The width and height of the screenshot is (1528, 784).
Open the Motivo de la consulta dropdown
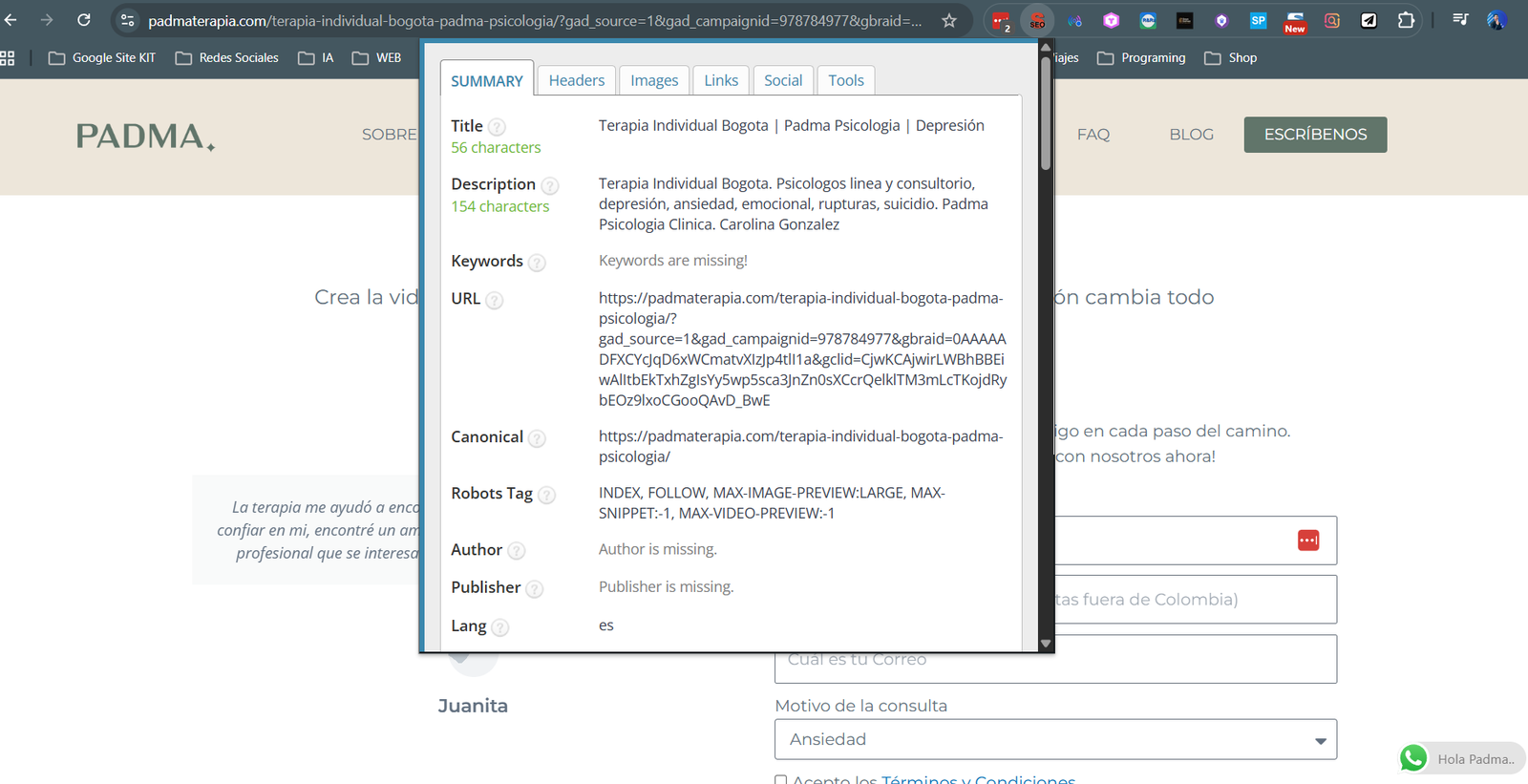click(x=1055, y=739)
